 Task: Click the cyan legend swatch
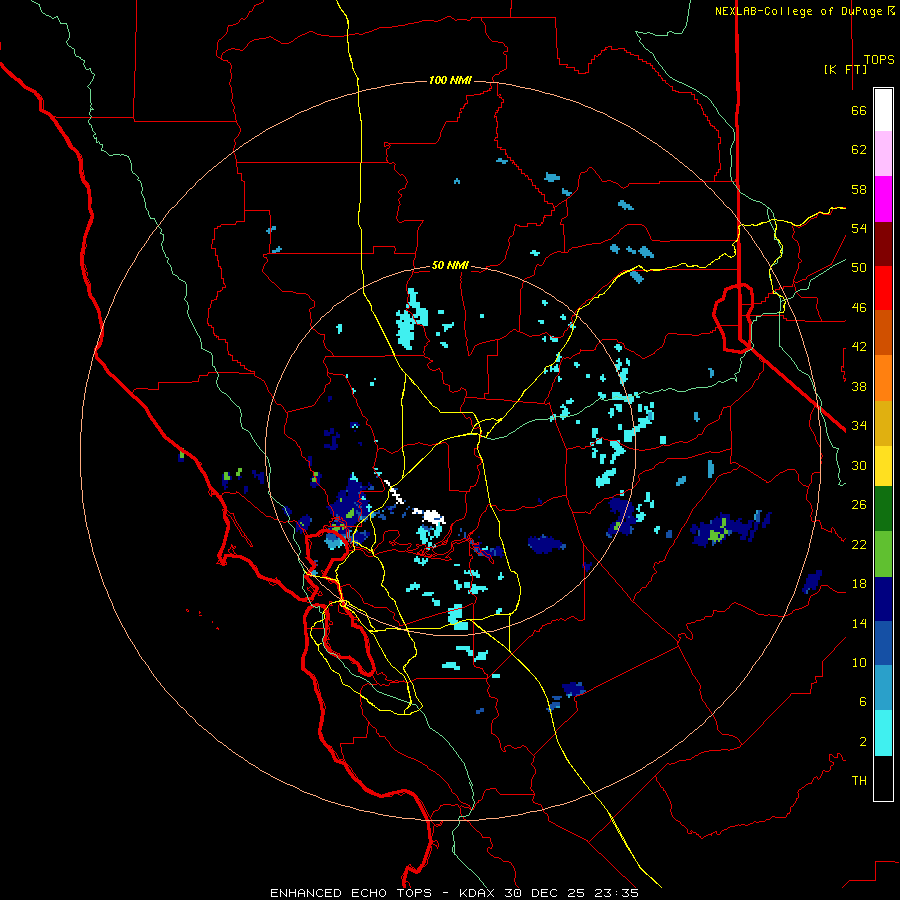[x=883, y=733]
